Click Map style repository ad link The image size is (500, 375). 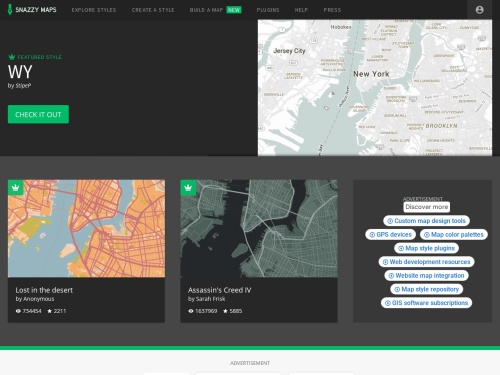(x=426, y=289)
